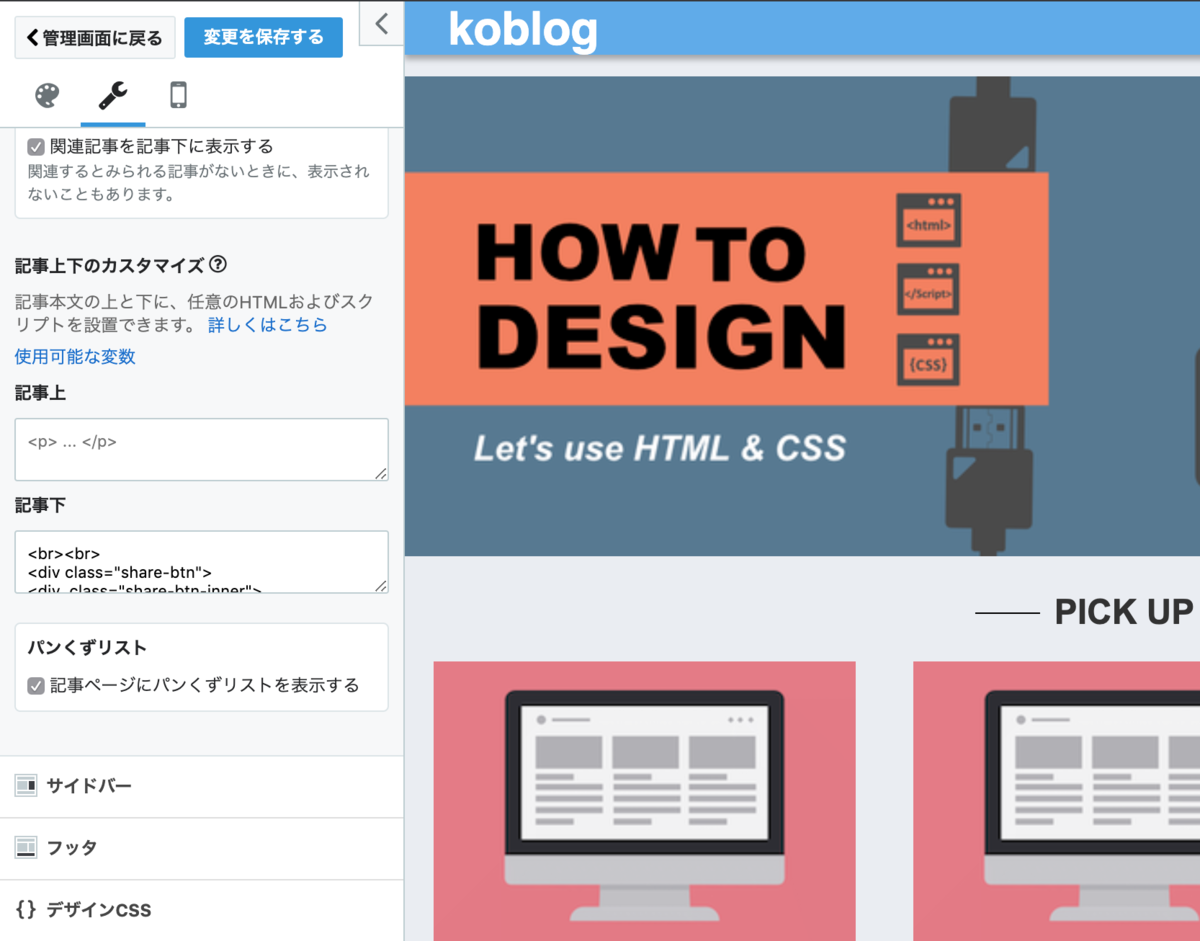1200x941 pixels.
Task: Select the wrench customize tab
Action: coord(112,96)
